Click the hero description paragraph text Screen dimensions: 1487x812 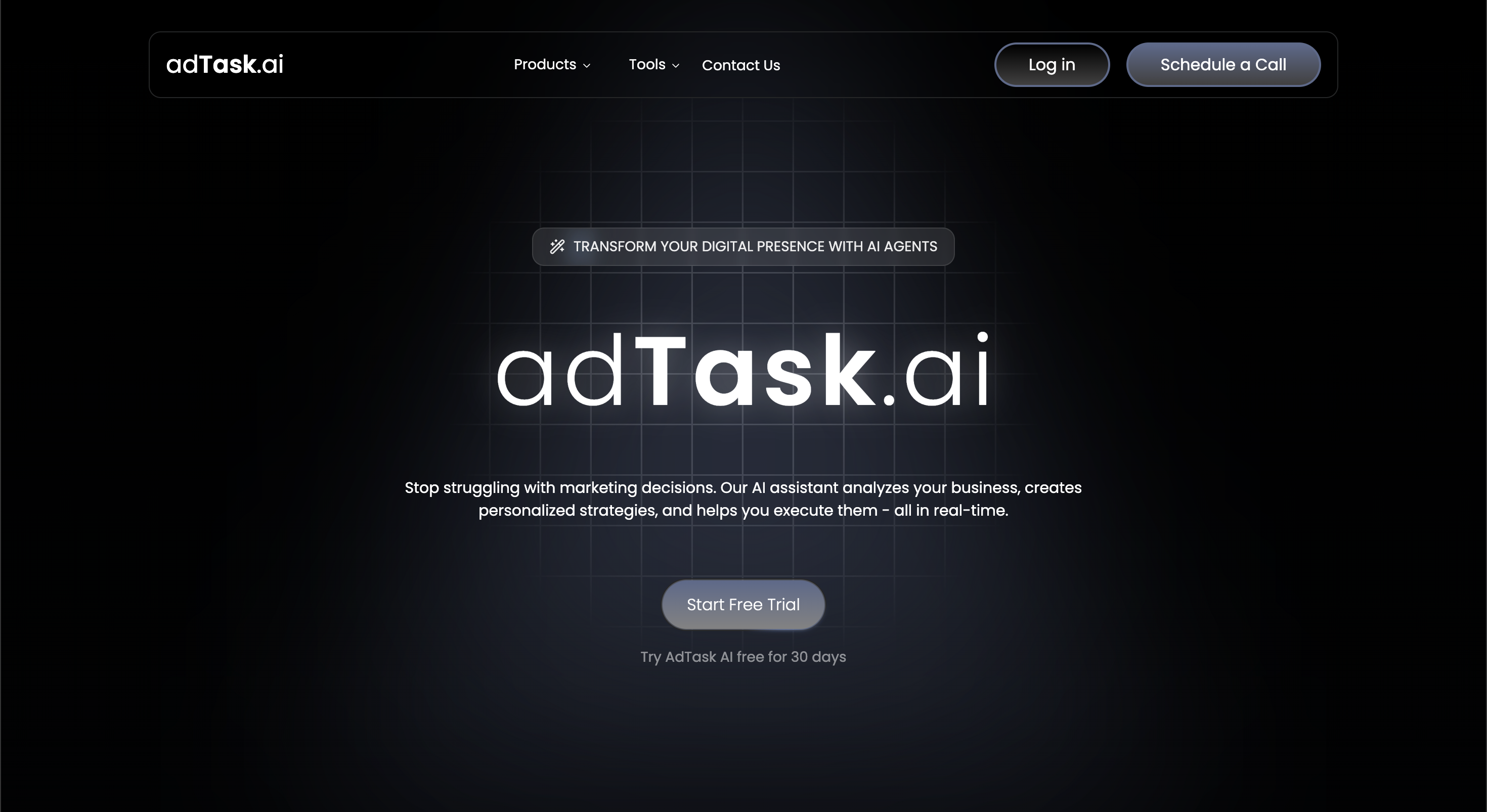click(743, 499)
